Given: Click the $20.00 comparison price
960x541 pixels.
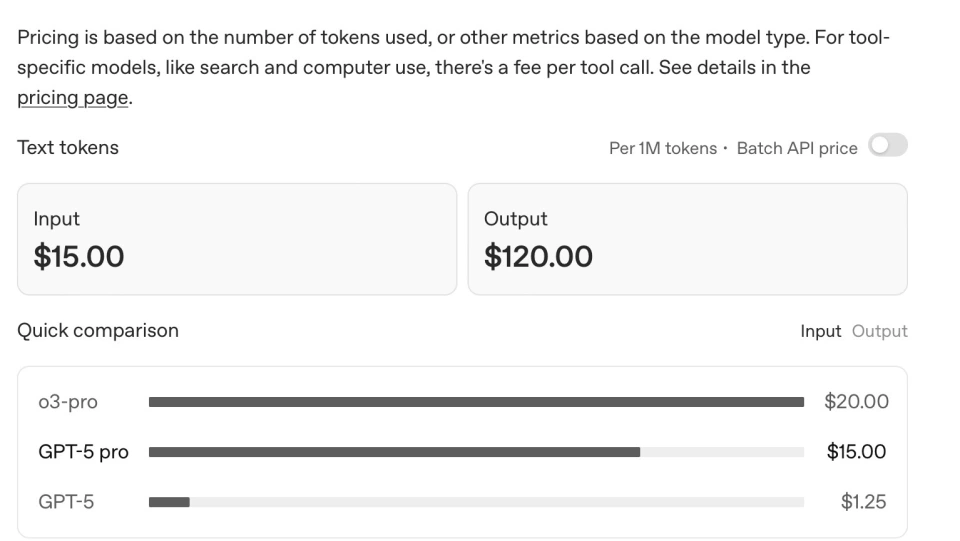Looking at the screenshot, I should (856, 402).
